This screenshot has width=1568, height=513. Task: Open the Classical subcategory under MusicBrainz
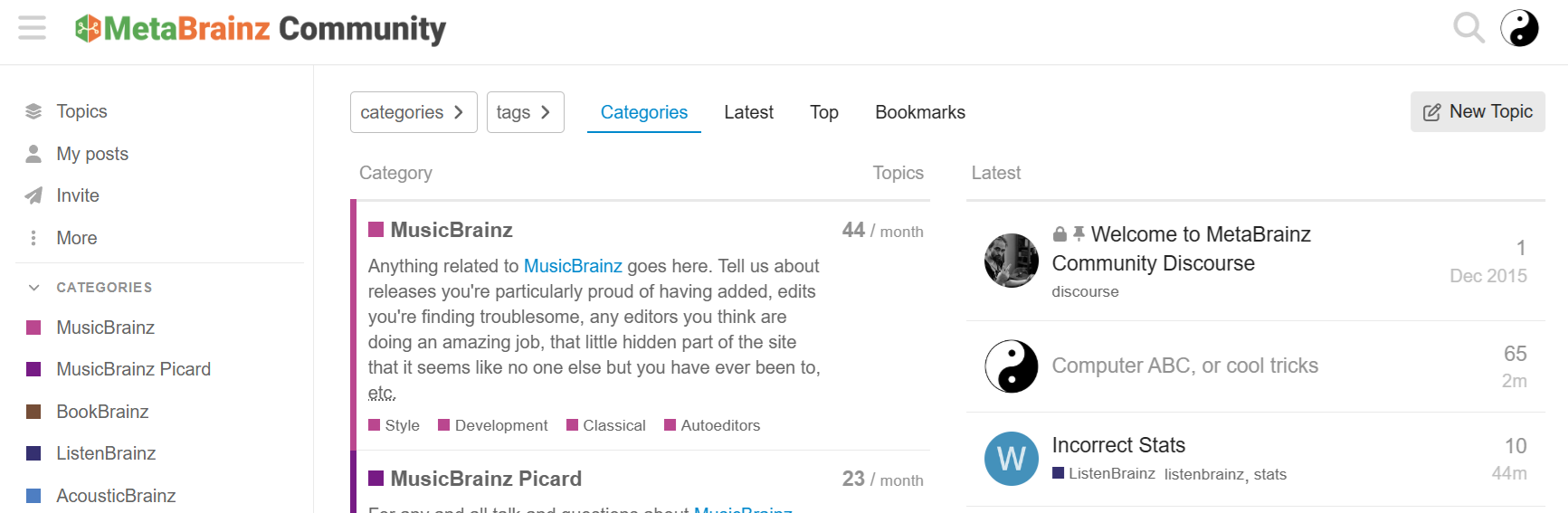tap(613, 425)
